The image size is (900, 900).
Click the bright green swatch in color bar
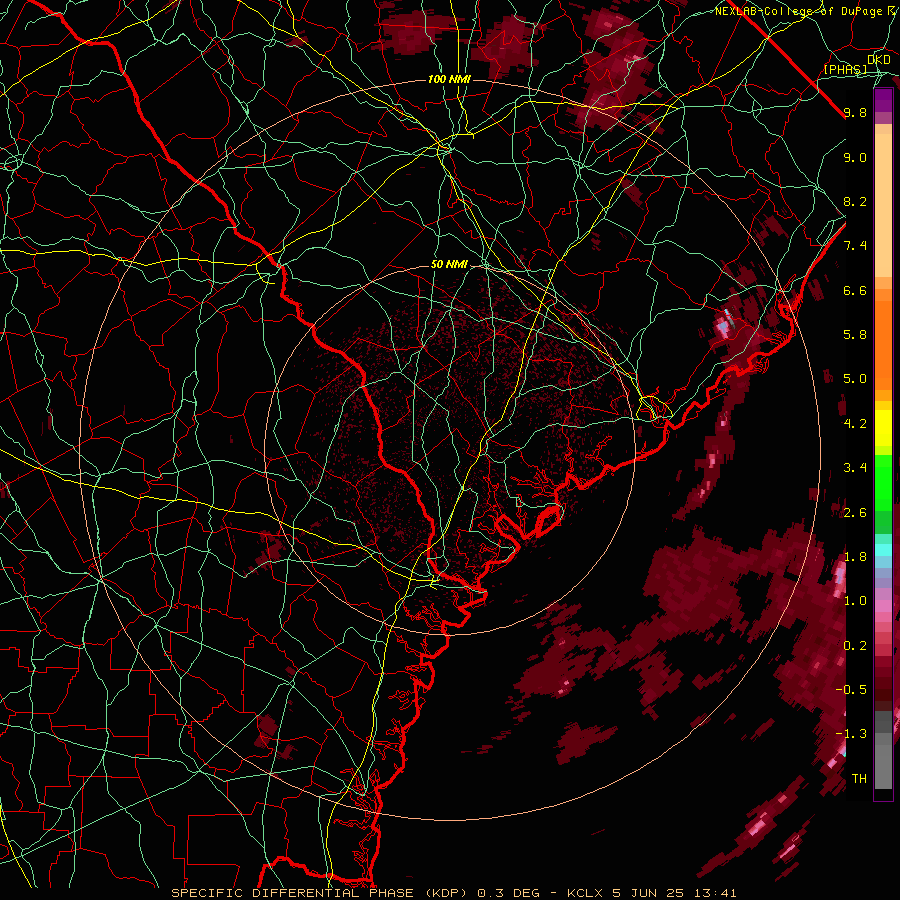click(883, 482)
